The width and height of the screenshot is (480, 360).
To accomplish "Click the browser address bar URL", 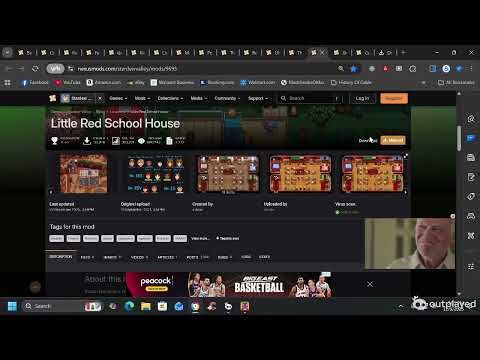I will pyautogui.click(x=127, y=69).
